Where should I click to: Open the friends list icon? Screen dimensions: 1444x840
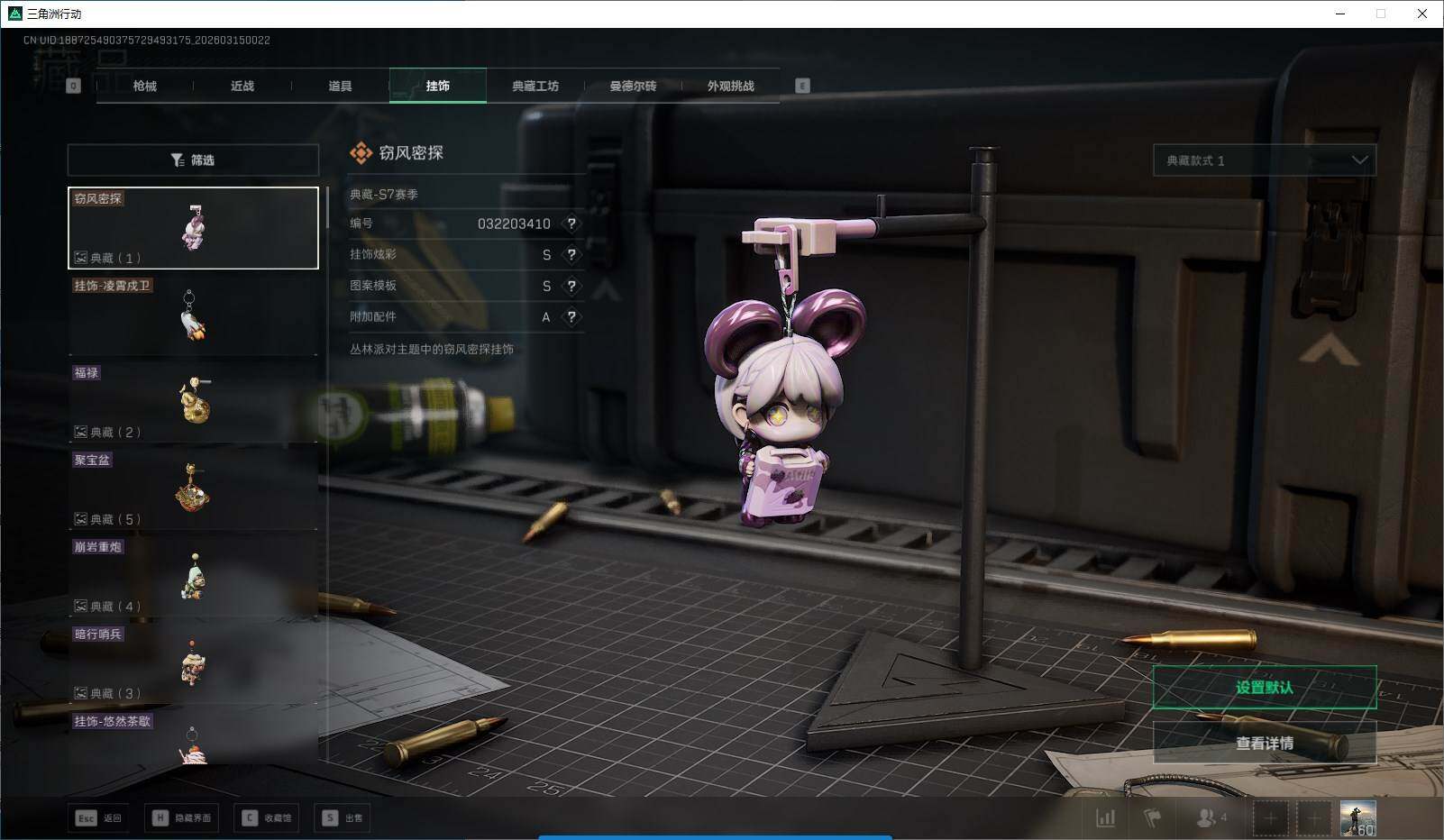click(x=1206, y=818)
